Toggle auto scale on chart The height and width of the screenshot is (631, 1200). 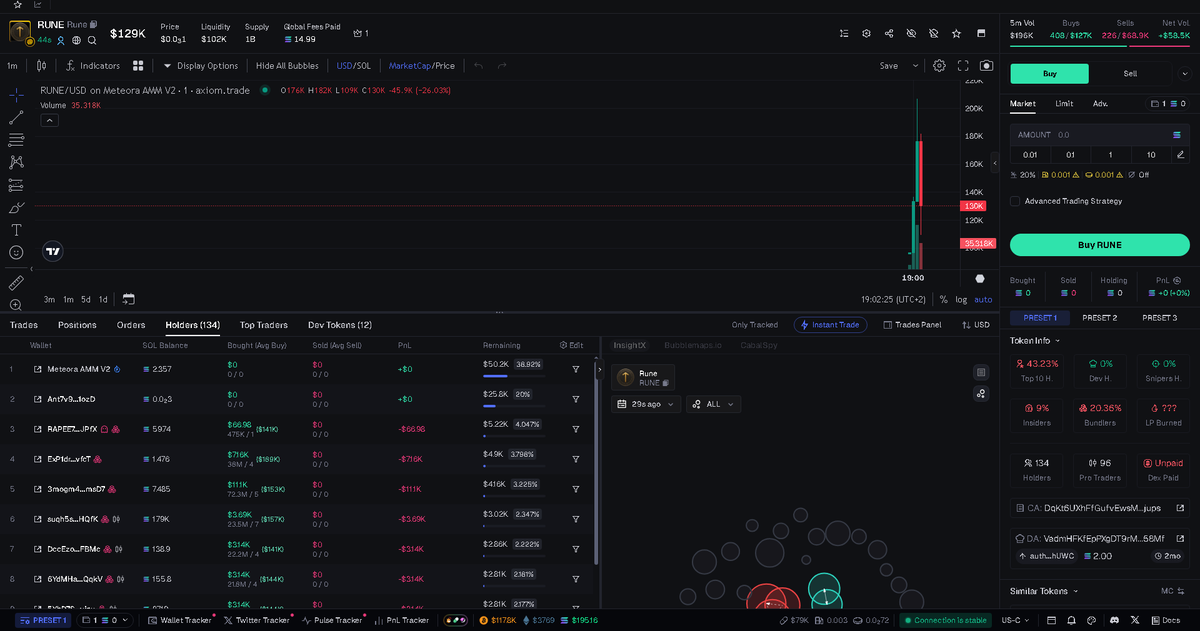[983, 299]
